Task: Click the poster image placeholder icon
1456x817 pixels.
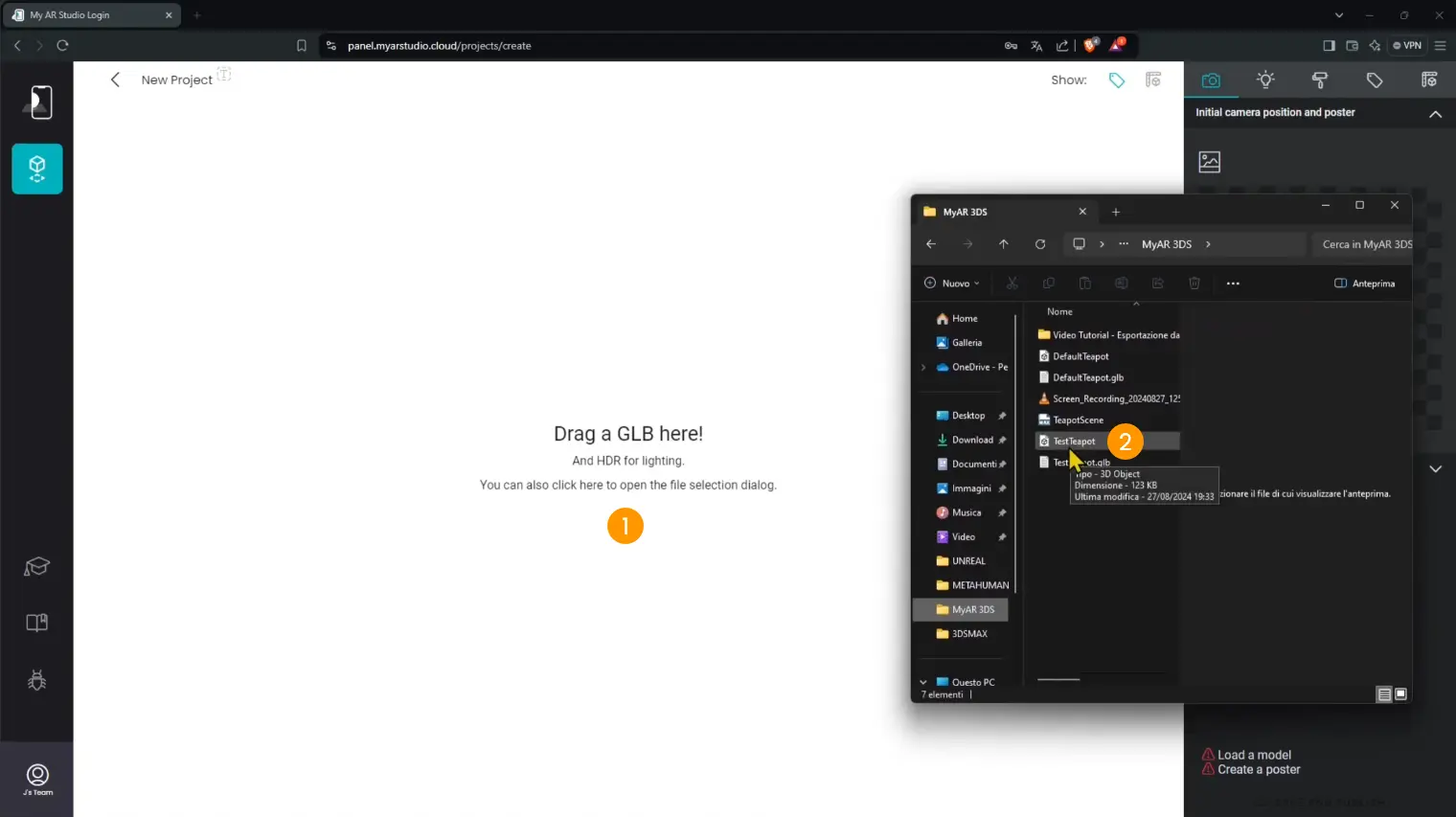Action: 1210,162
